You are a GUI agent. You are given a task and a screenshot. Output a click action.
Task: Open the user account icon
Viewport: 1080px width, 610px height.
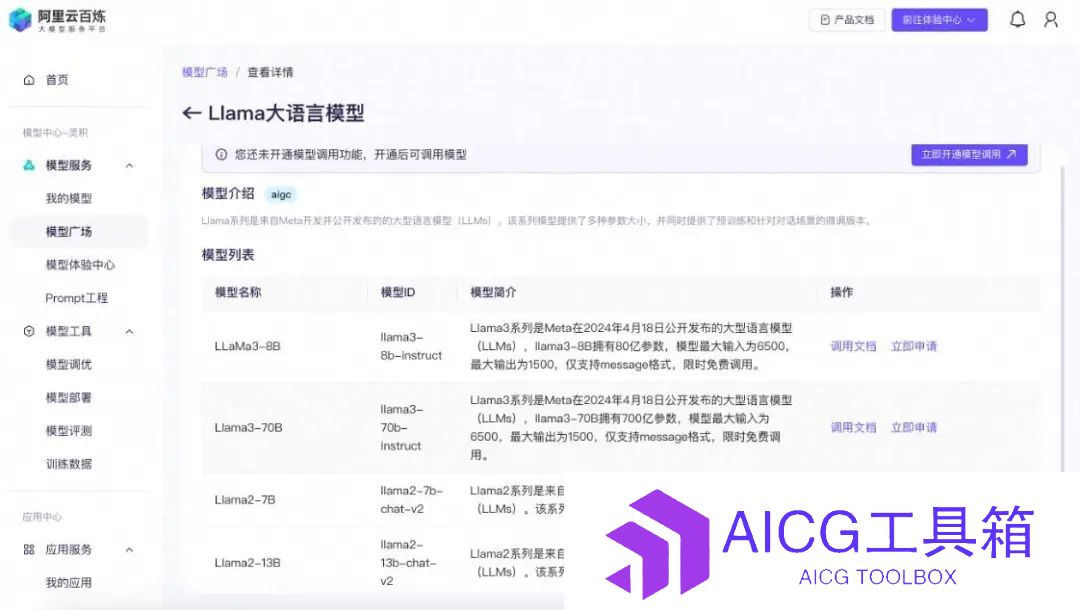(1050, 19)
